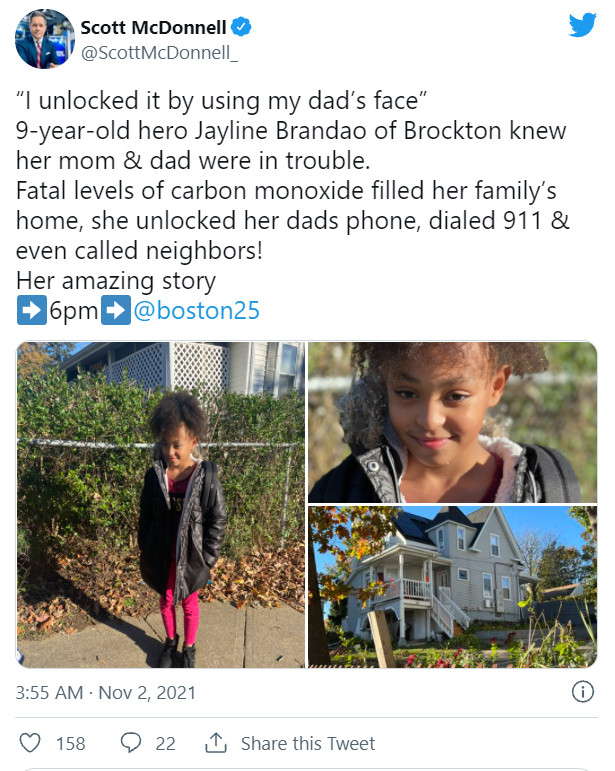Open the close-up photo of the girl
The height and width of the screenshot is (771, 615).
452,421
